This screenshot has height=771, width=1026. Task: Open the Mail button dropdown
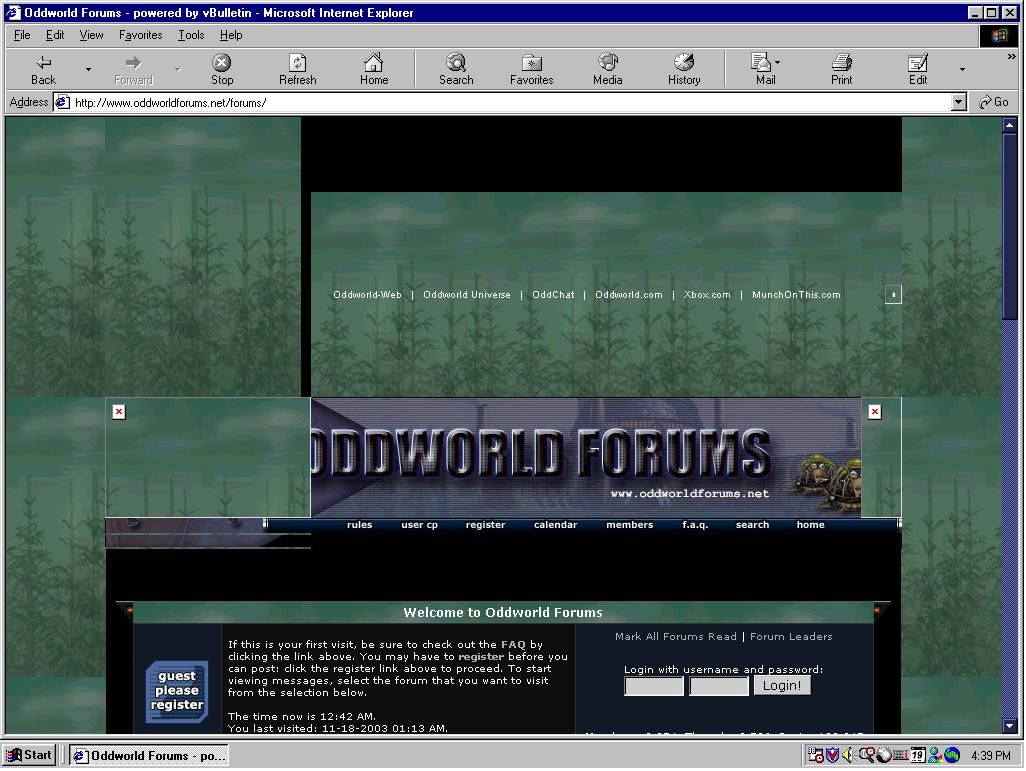click(778, 63)
